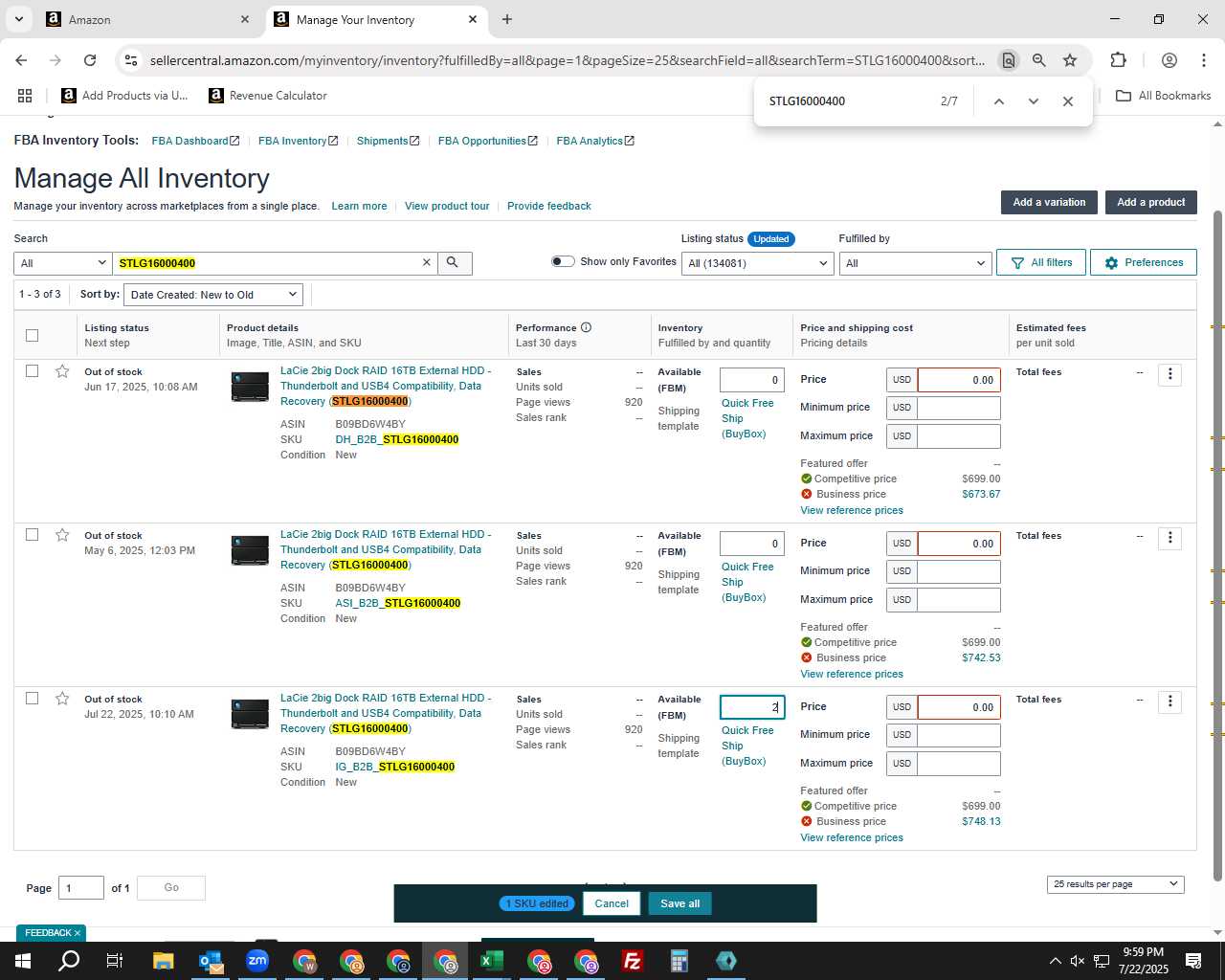This screenshot has height=980, width=1225.
Task: Open the browser tab search dropdown arrow
Action: (x=18, y=19)
